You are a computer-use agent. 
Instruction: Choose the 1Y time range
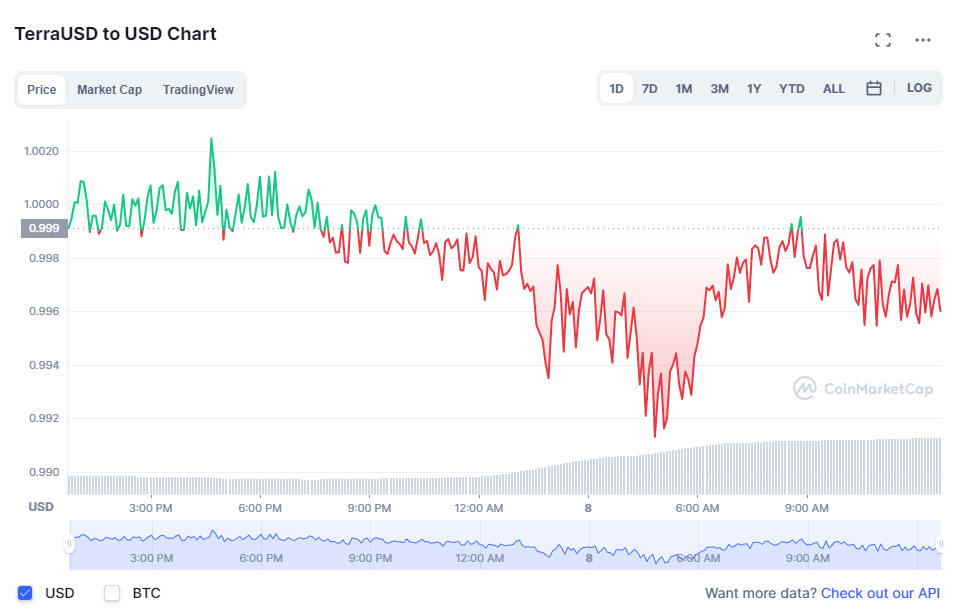point(753,88)
